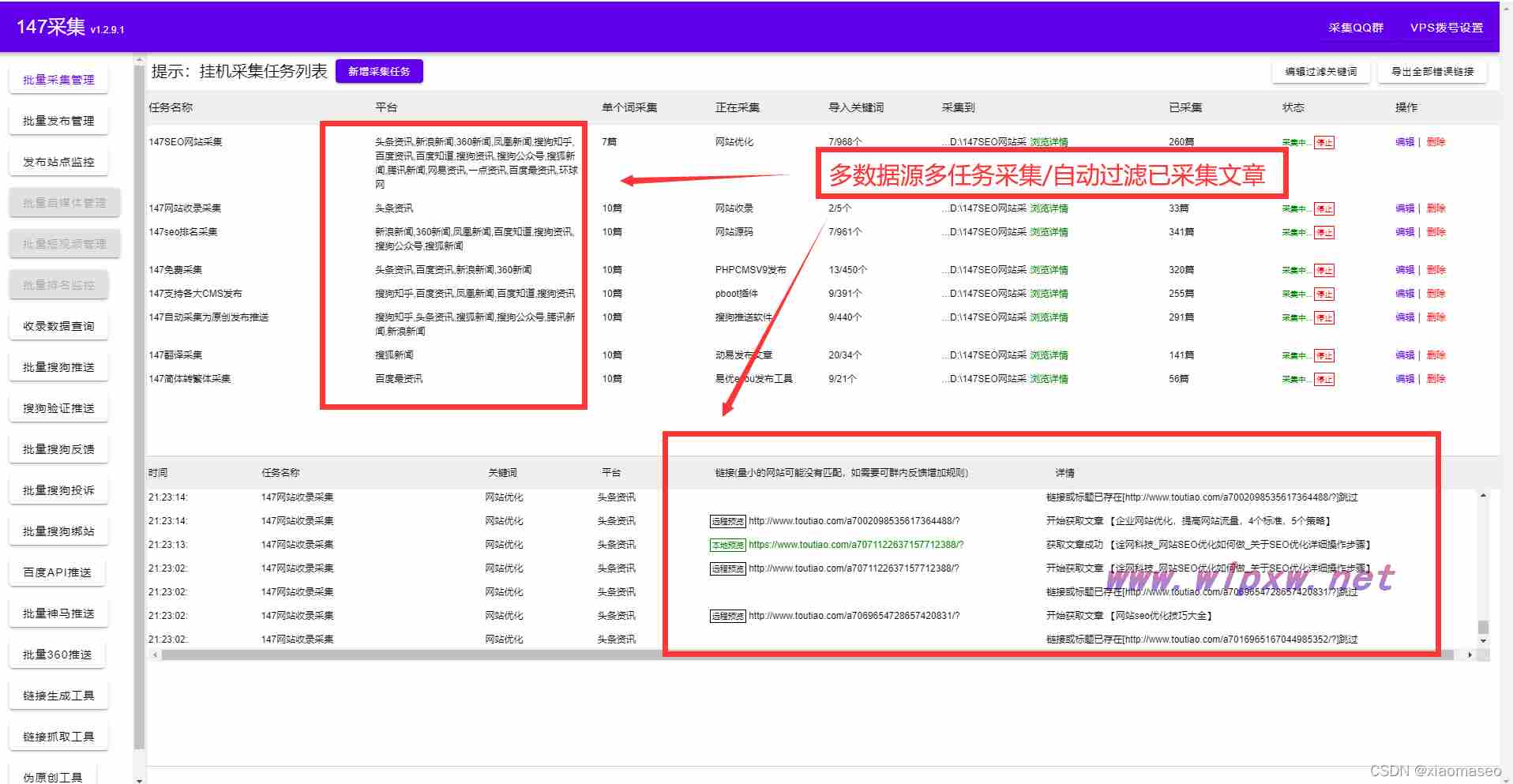Click the 导入关键词 value 20/34个

tap(845, 355)
